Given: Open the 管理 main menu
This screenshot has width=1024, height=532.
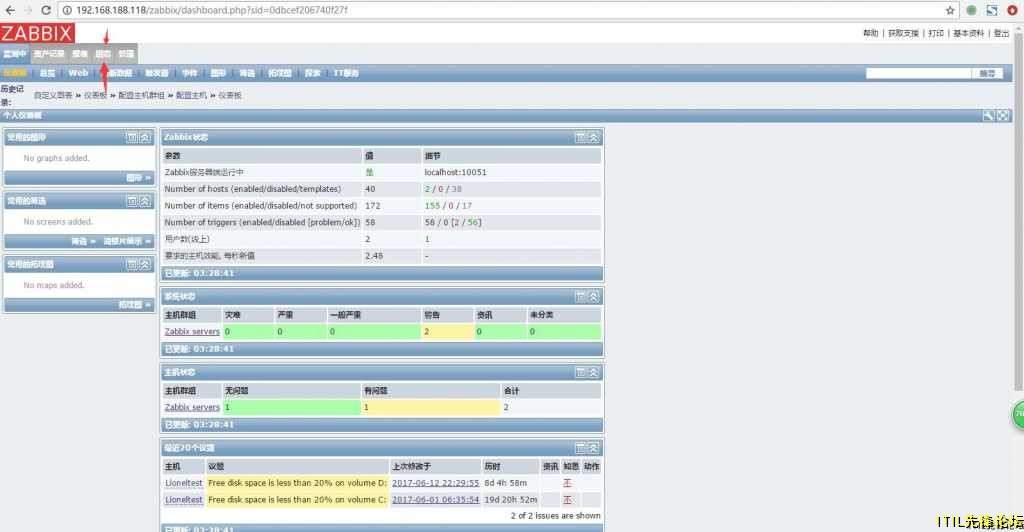Looking at the screenshot, I should tap(126, 54).
